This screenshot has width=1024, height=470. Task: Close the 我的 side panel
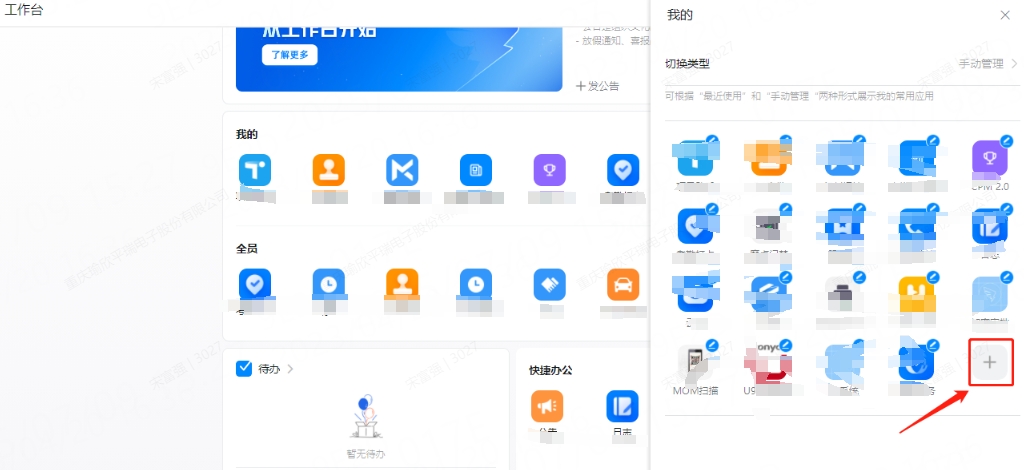[1005, 15]
